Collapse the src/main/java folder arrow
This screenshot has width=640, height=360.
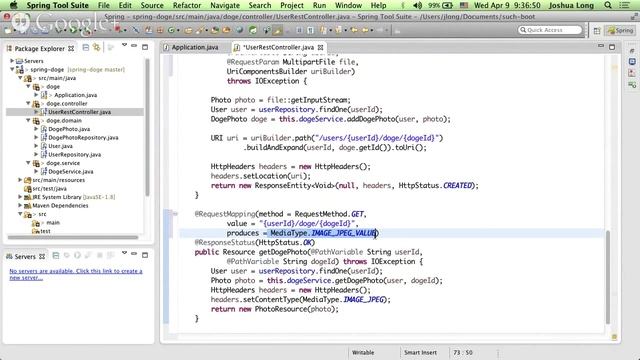(20, 78)
